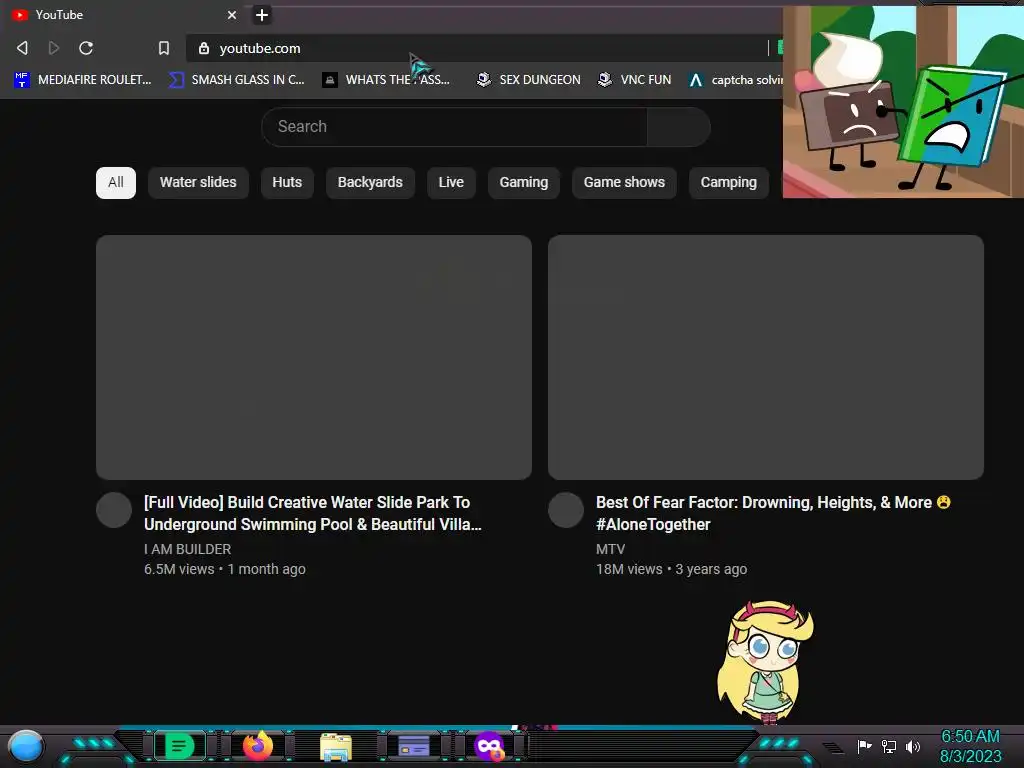Open the Start orb button
This screenshot has width=1024, height=768.
click(x=26, y=746)
